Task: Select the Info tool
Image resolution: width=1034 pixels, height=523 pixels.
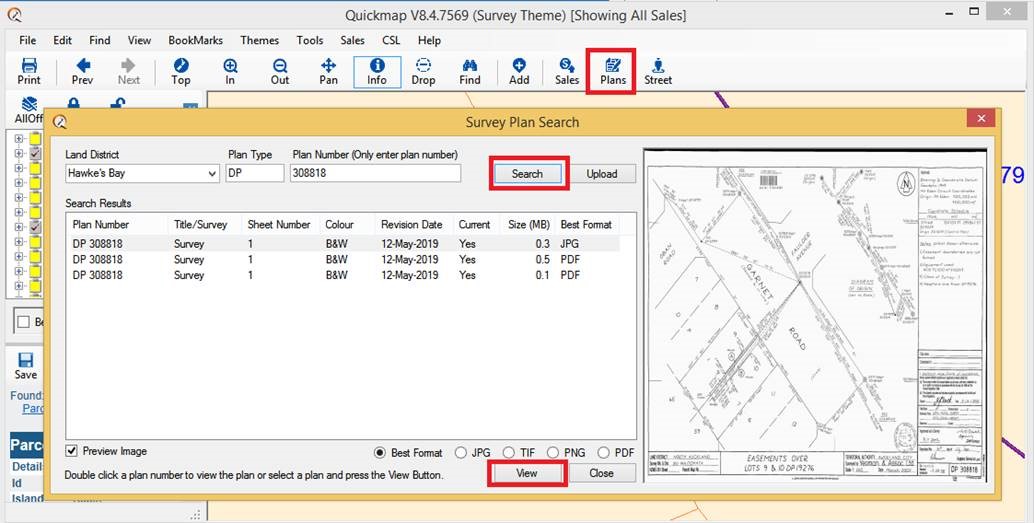Action: (376, 71)
